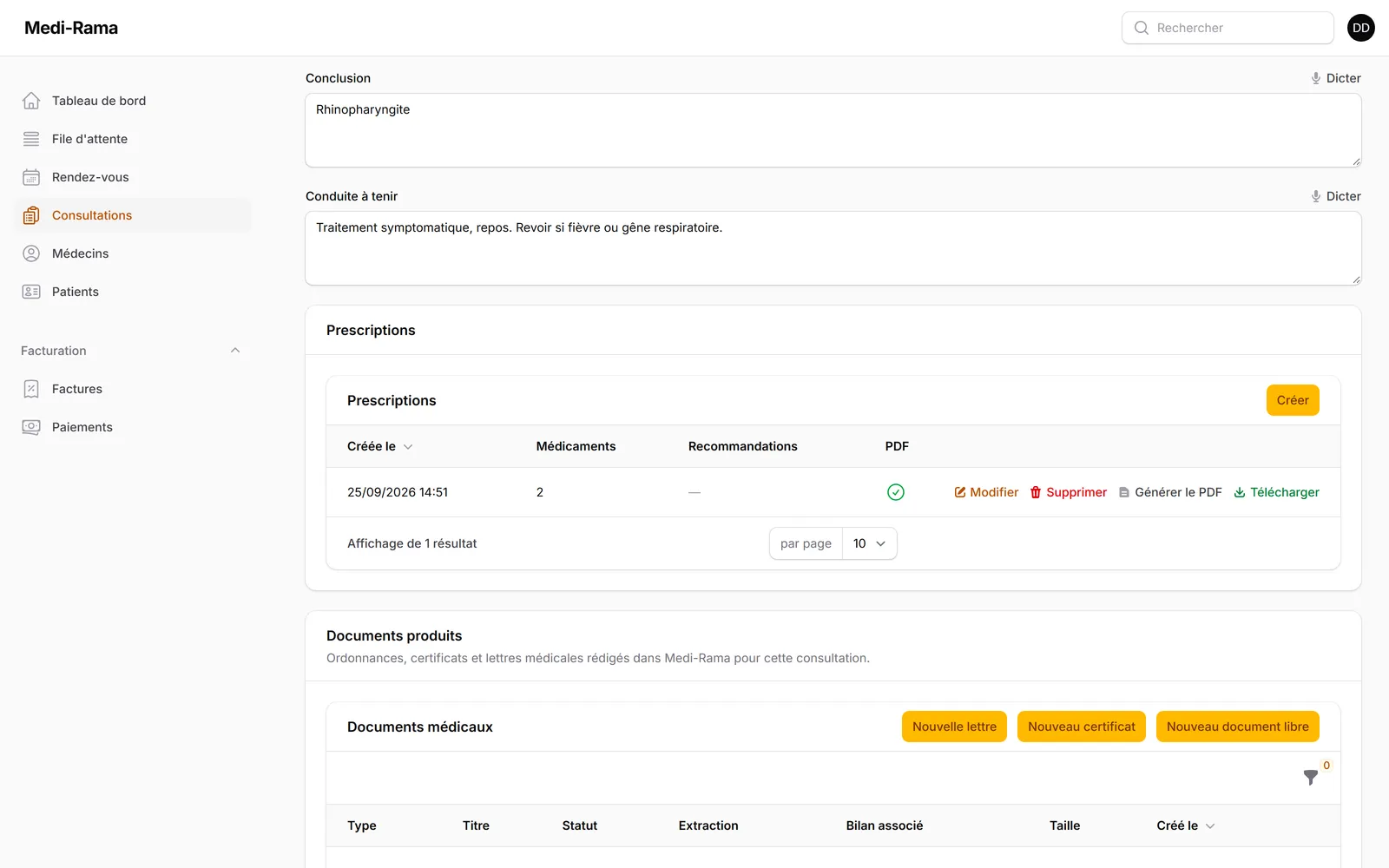Open Tableau de bord home icon
The width and height of the screenshot is (1389, 868).
pos(31,101)
